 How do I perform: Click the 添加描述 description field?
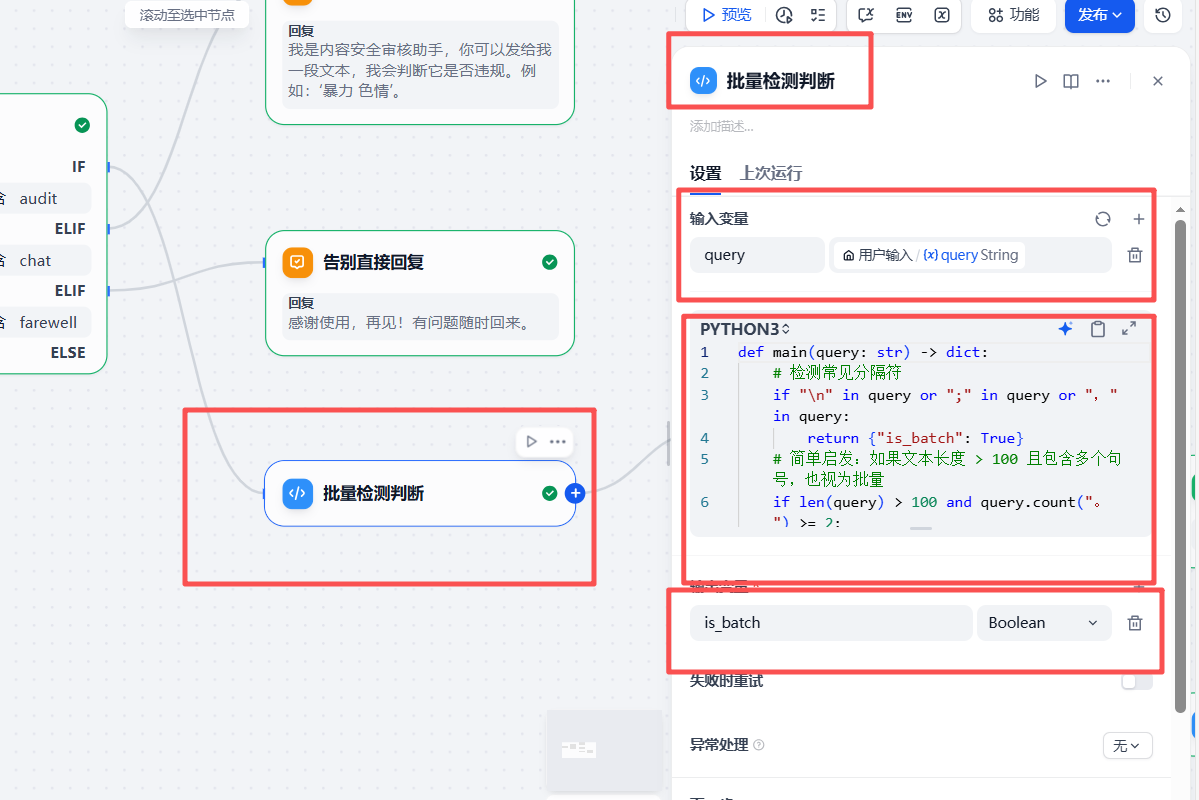[722, 126]
